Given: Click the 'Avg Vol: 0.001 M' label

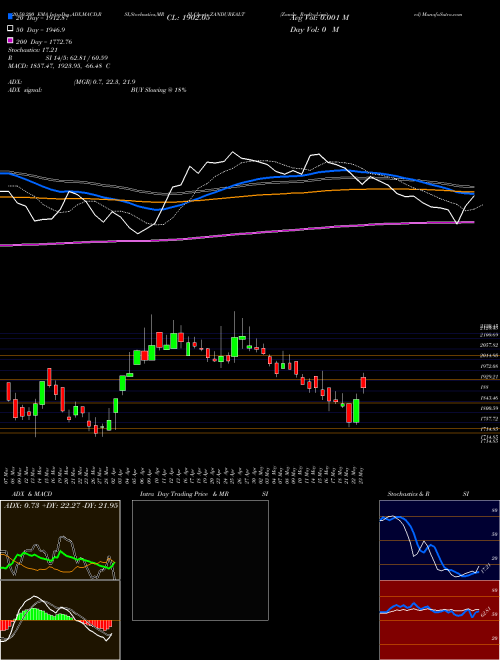Looking at the screenshot, I should 319,17.
